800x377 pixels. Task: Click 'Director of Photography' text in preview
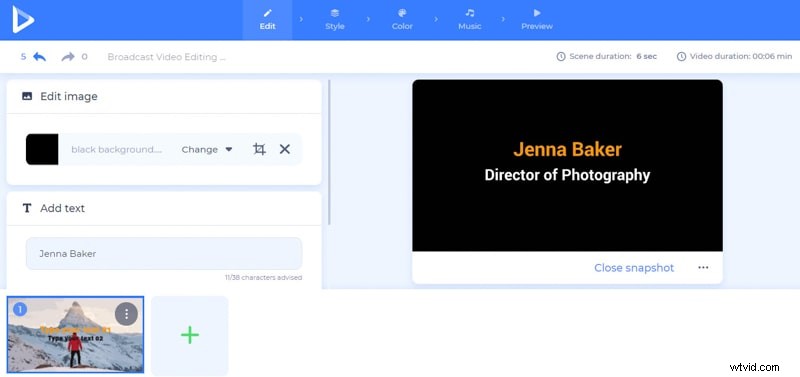567,175
